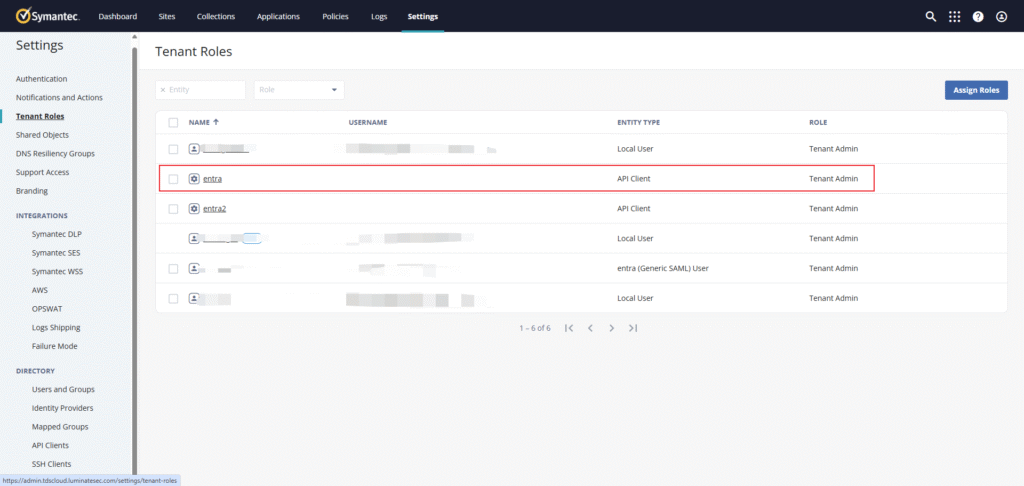This screenshot has height=486, width=1024.
Task: Click the Symantec logo
Action: [x=47, y=16]
